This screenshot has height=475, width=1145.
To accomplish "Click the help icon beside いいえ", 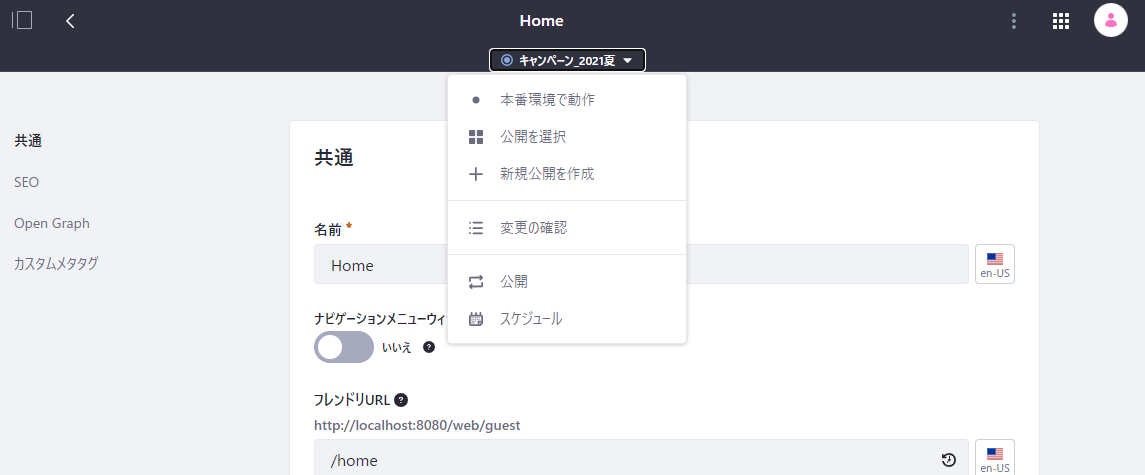I will pos(429,347).
